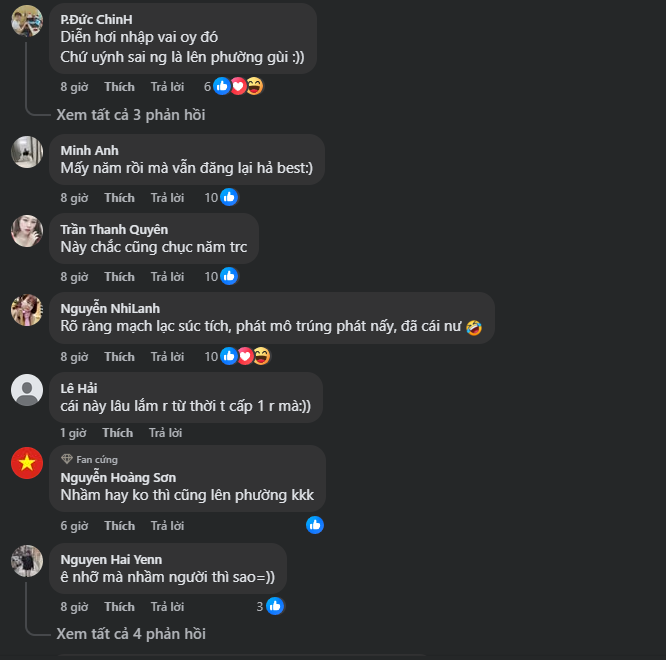Screen dimensions: 666x660
Task: Open P.Đức ChinH's profile name link
Action: pyautogui.click(x=96, y=19)
